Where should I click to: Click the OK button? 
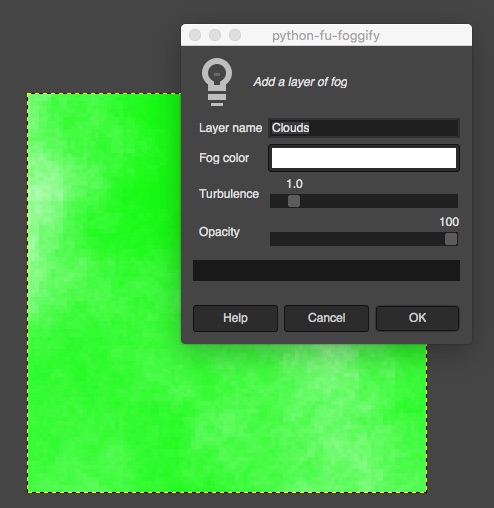click(x=417, y=318)
